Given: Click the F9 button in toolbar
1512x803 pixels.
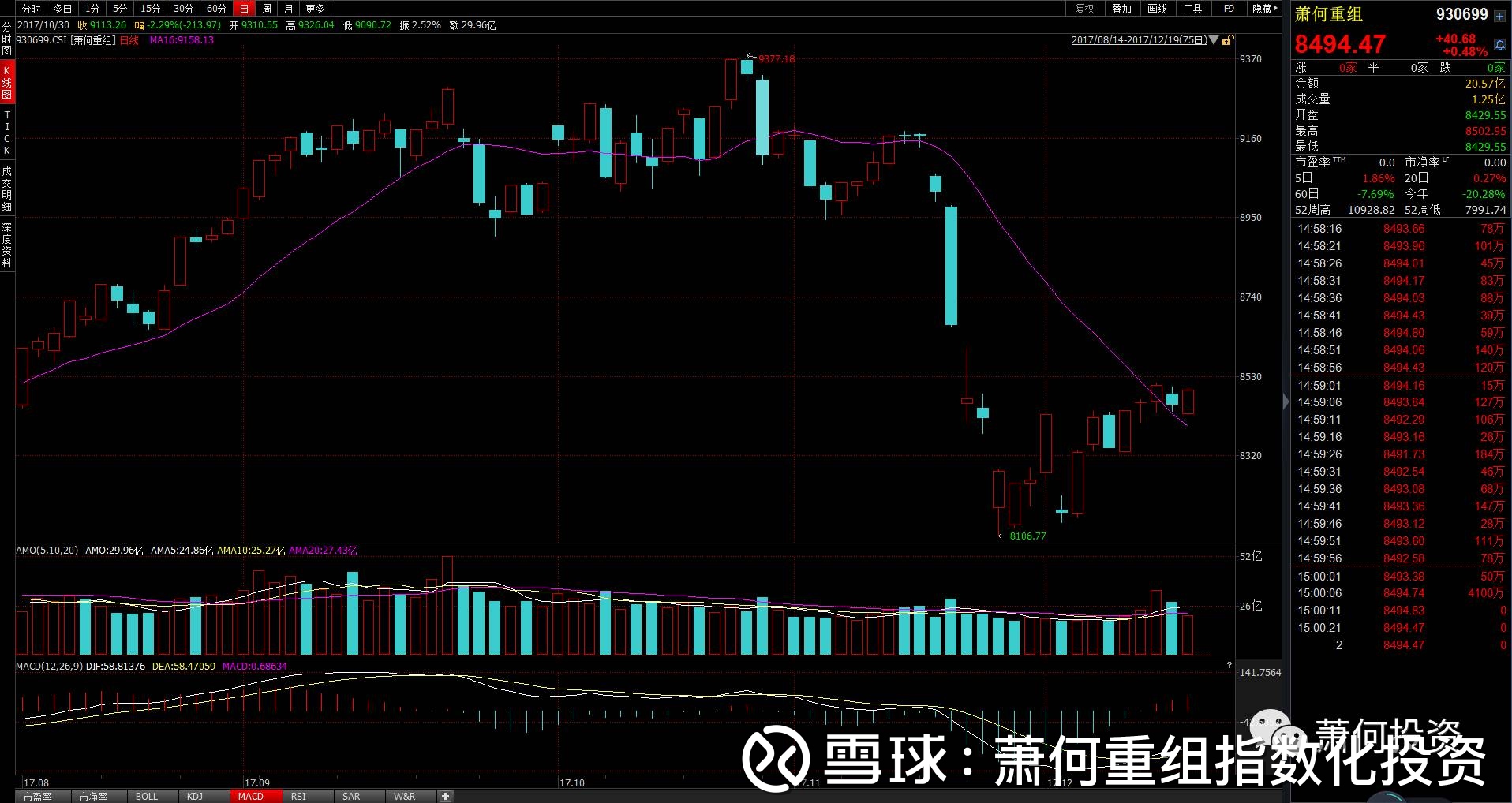Looking at the screenshot, I should (x=1229, y=9).
